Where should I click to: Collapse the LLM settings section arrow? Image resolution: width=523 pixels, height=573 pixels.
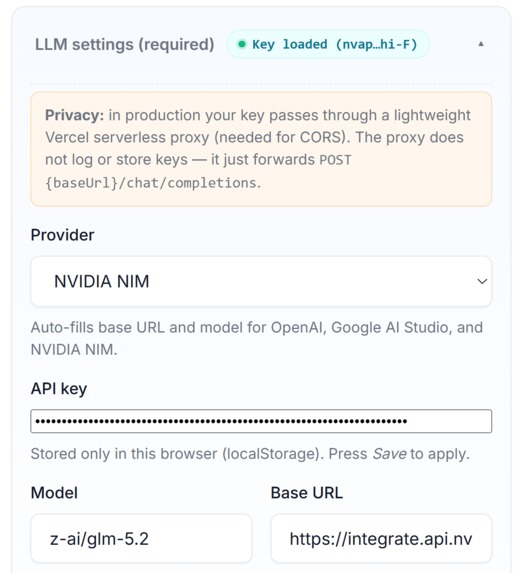coord(481,44)
